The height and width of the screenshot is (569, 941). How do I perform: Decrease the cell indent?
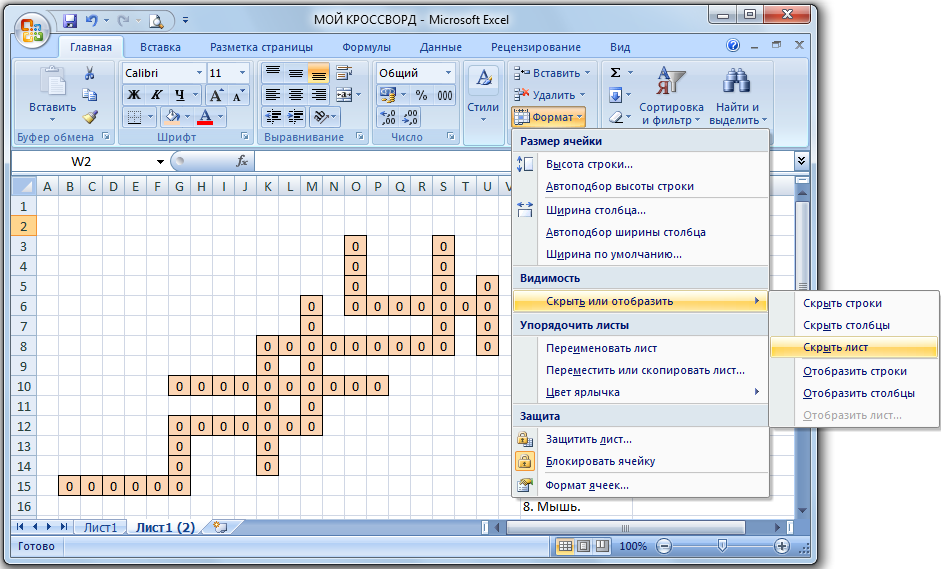pos(273,116)
